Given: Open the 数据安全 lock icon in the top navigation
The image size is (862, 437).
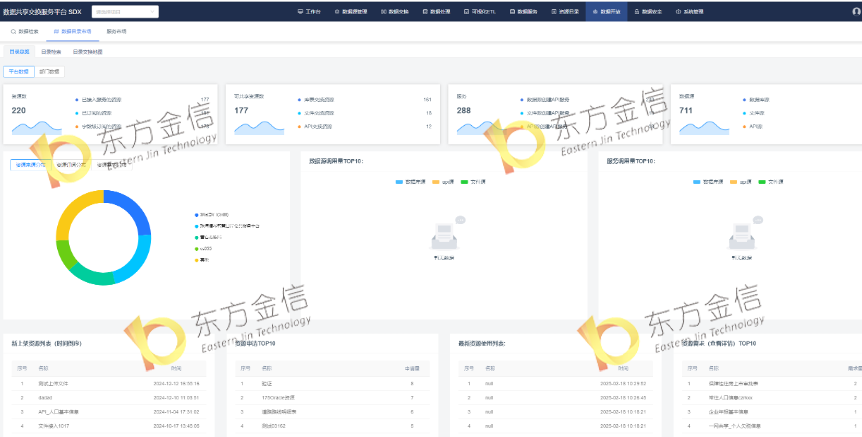Looking at the screenshot, I should [x=637, y=12].
